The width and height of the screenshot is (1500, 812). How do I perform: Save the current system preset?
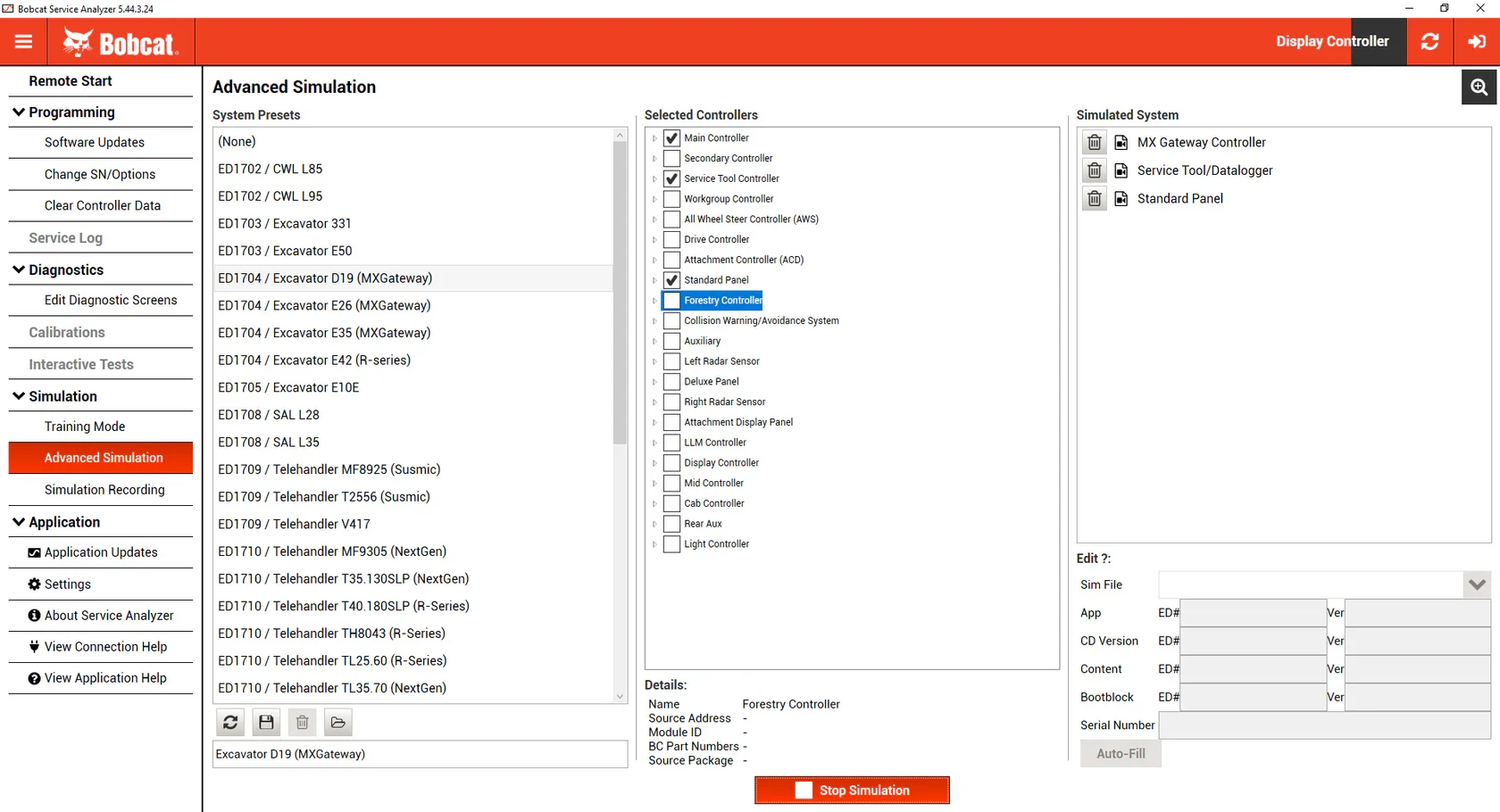(266, 723)
